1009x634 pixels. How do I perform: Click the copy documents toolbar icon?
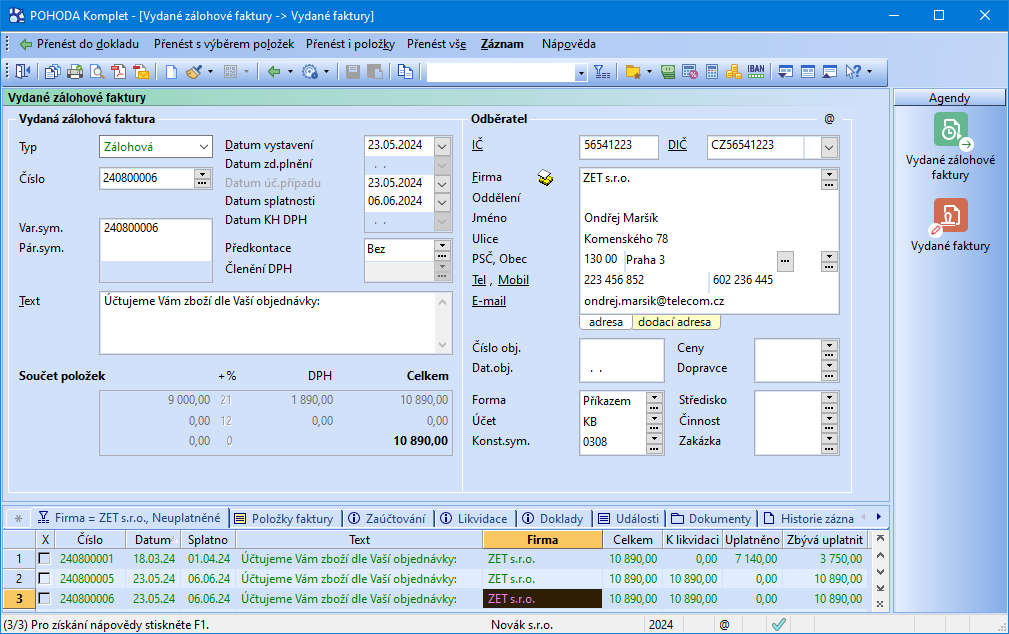click(52, 71)
